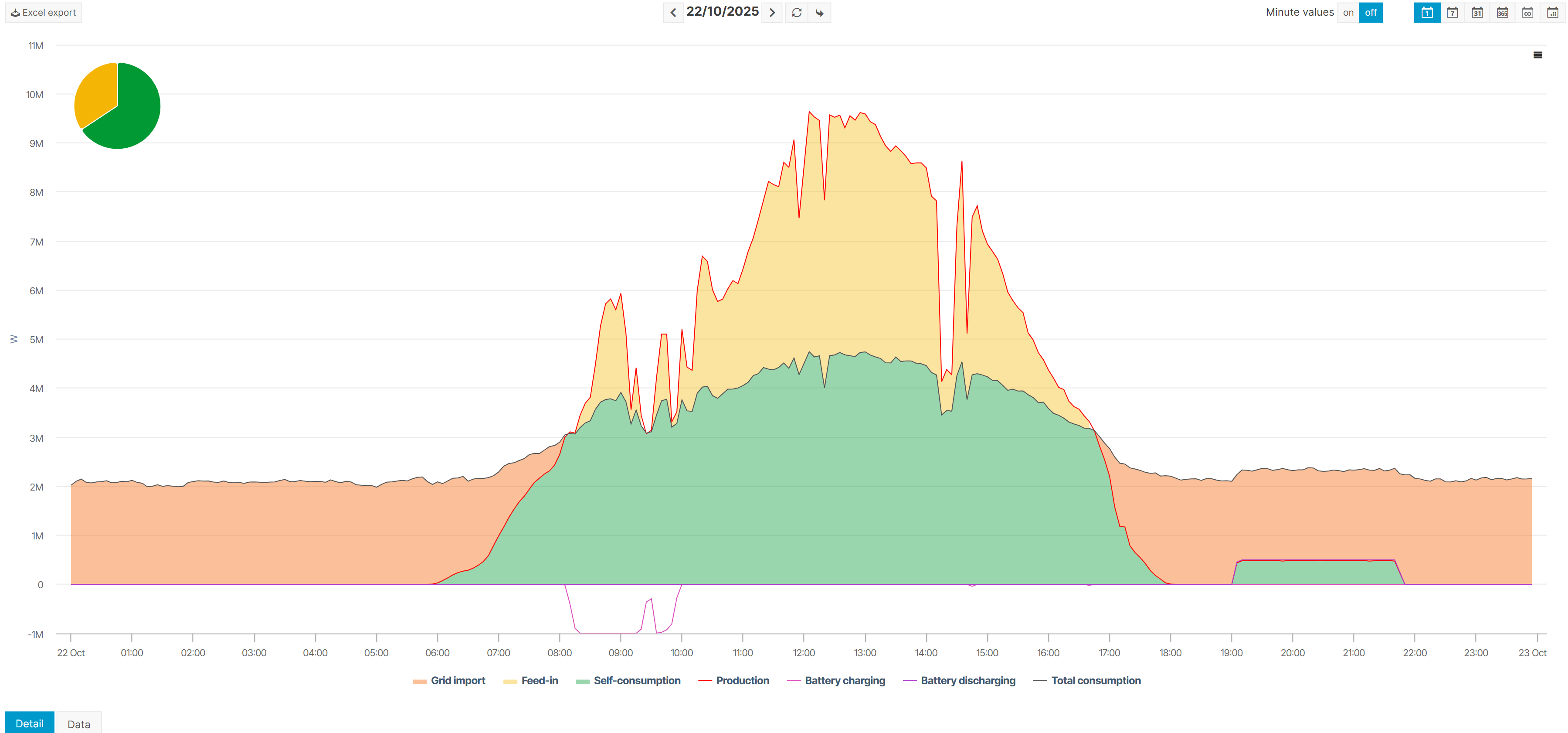The width and height of the screenshot is (1568, 733).
Task: Click the 22/10/2025 date field
Action: click(x=722, y=12)
